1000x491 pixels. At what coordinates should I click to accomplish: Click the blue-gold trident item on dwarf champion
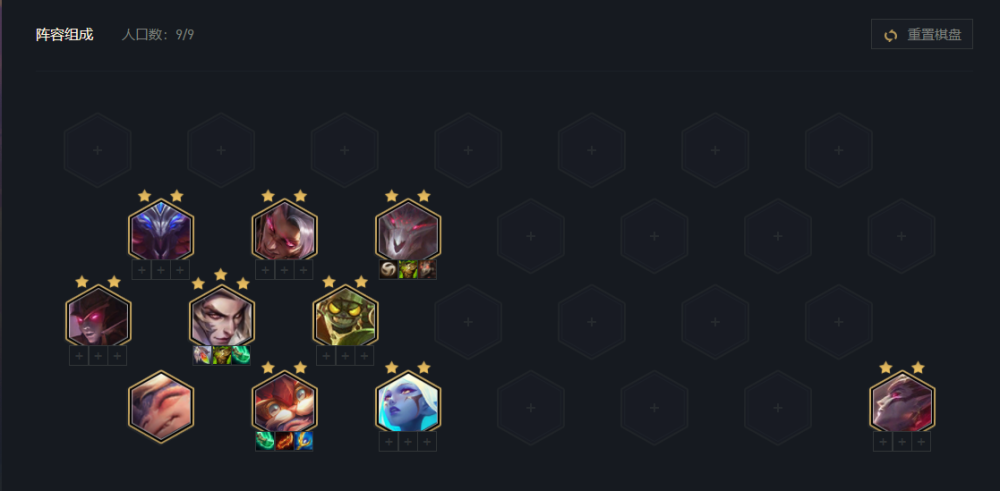tap(304, 441)
